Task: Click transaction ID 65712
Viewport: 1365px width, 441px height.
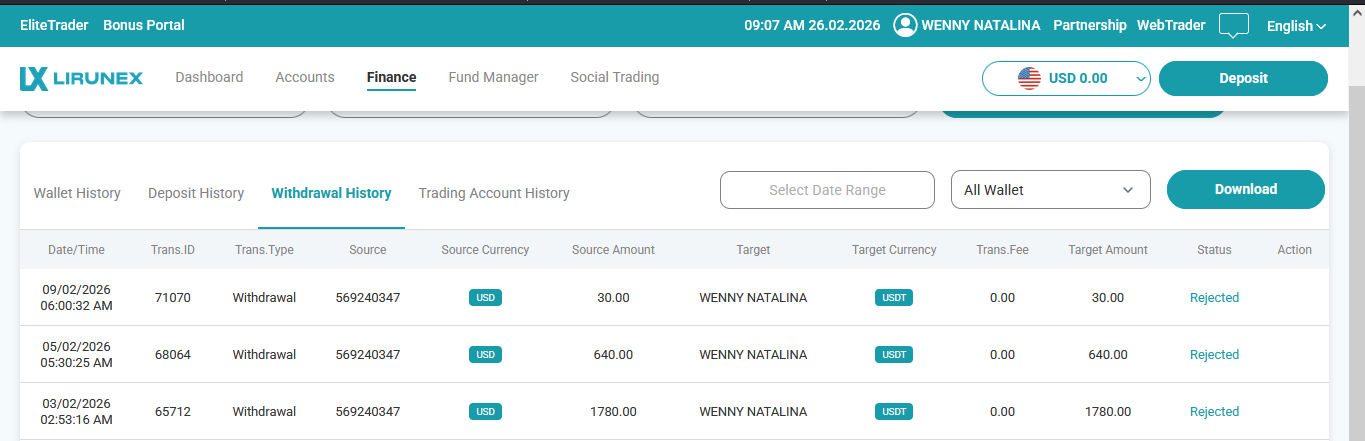Action: 173,412
